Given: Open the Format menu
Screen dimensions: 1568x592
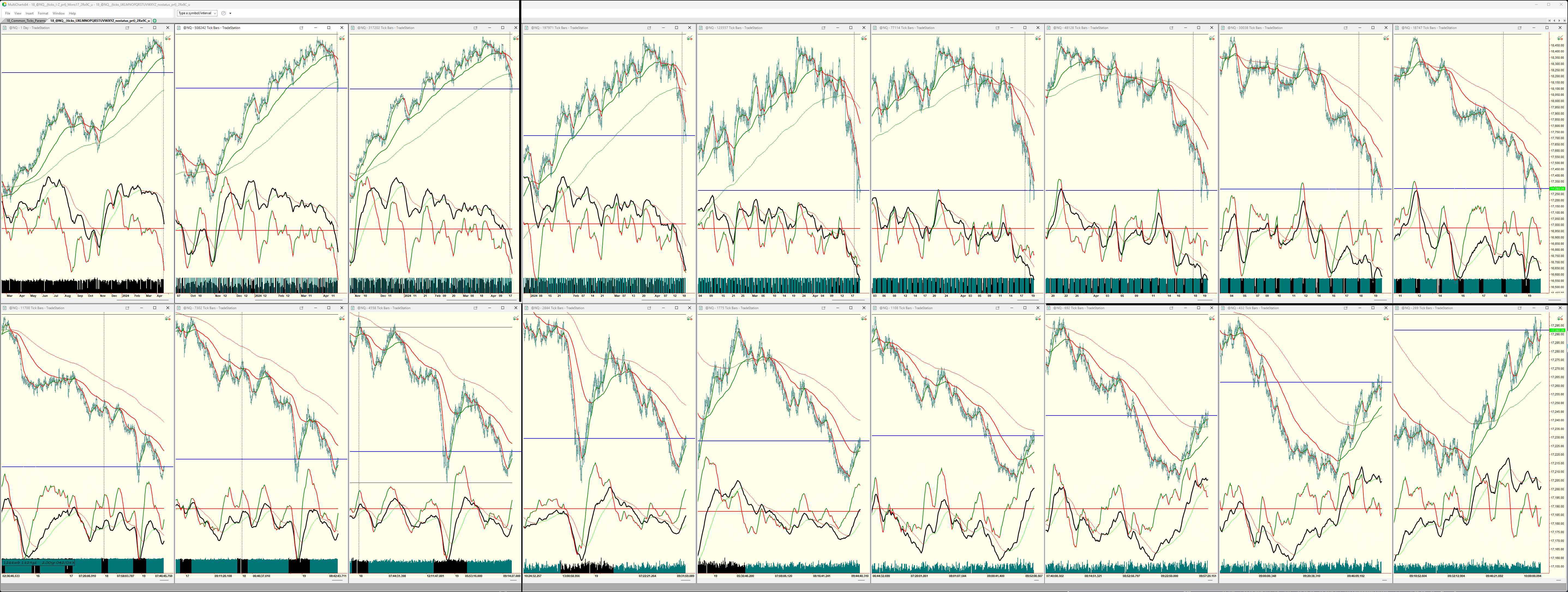Looking at the screenshot, I should 43,13.
